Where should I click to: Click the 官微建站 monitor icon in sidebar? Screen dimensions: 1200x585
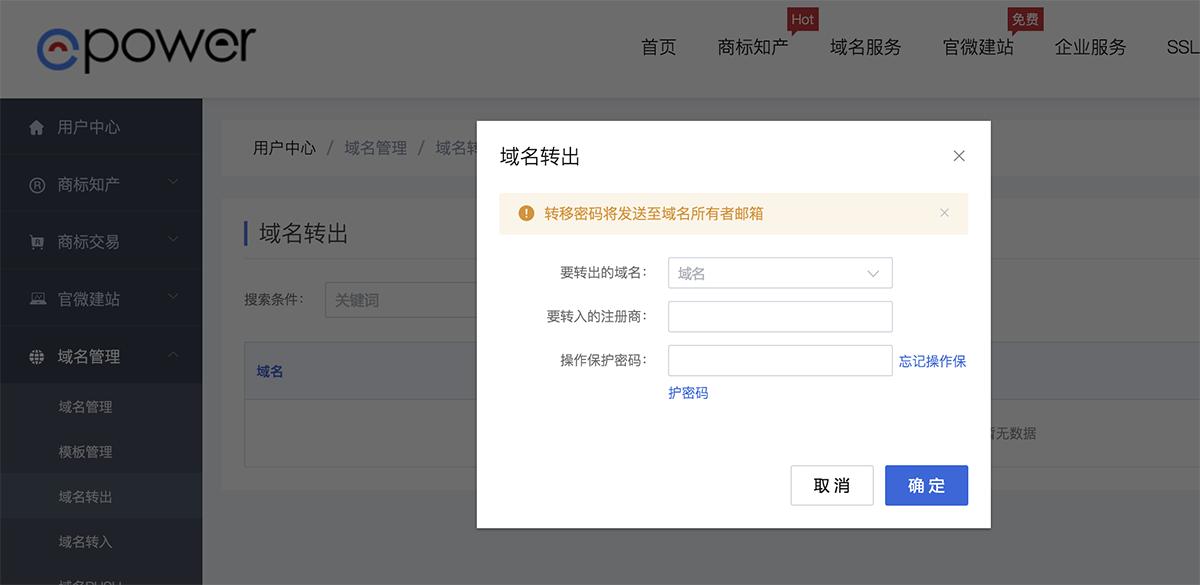point(39,298)
